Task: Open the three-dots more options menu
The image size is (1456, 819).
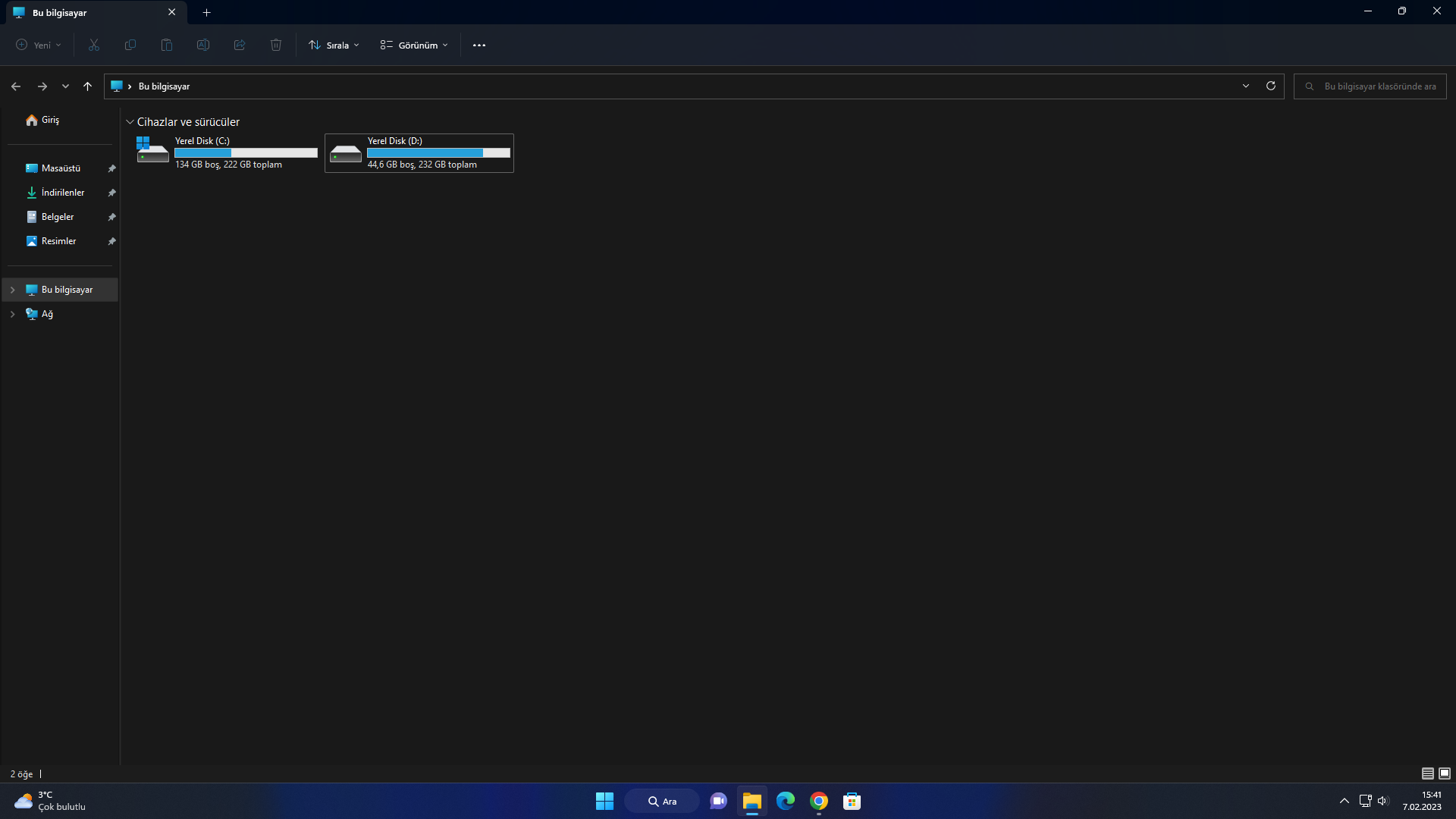Action: click(x=479, y=45)
